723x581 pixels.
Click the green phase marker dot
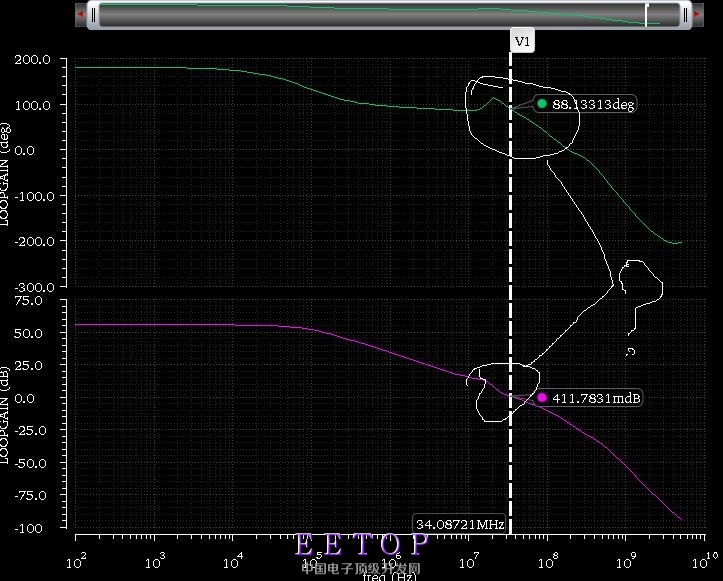click(542, 104)
